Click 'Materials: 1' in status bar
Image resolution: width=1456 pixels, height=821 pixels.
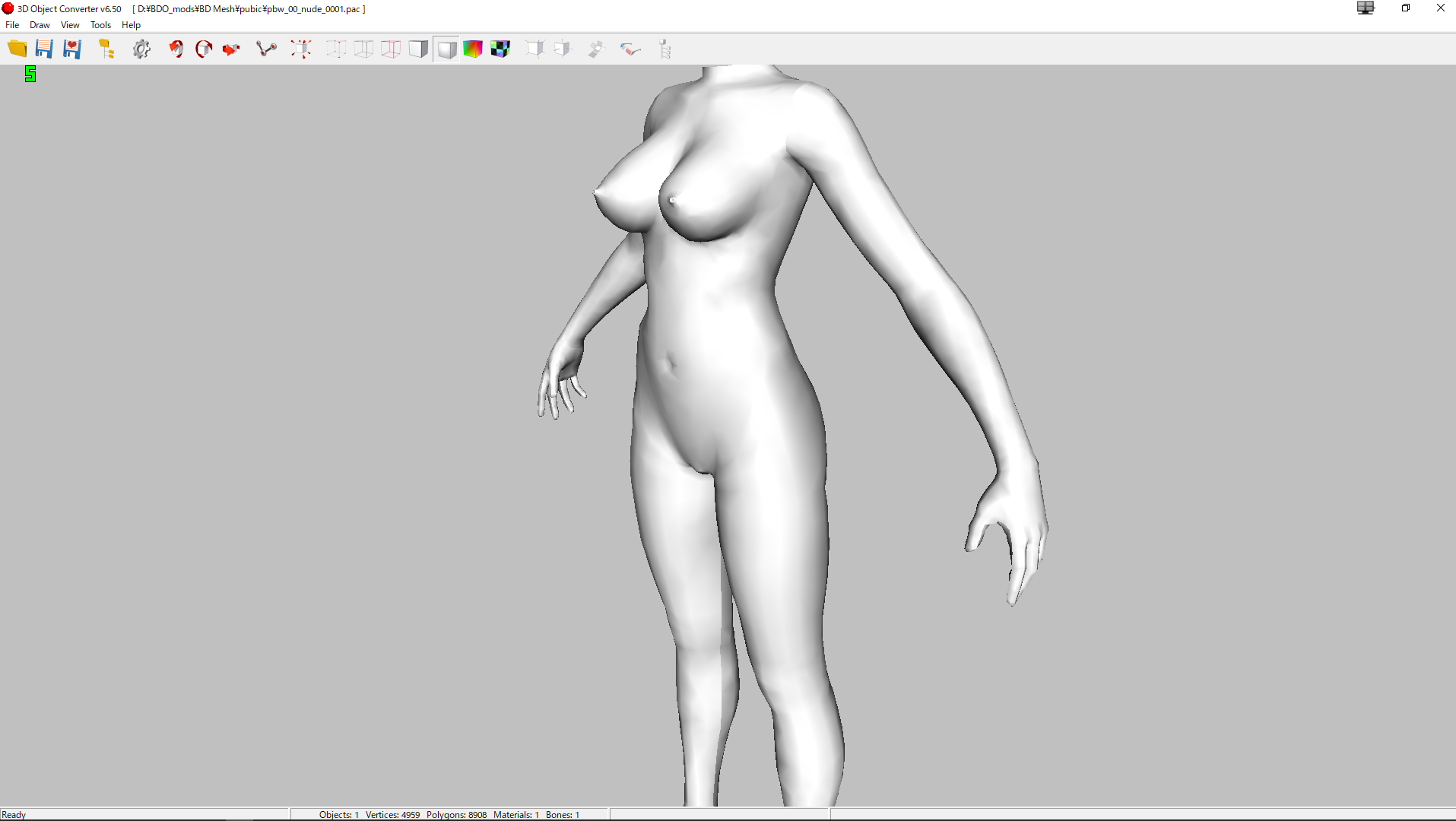click(516, 815)
